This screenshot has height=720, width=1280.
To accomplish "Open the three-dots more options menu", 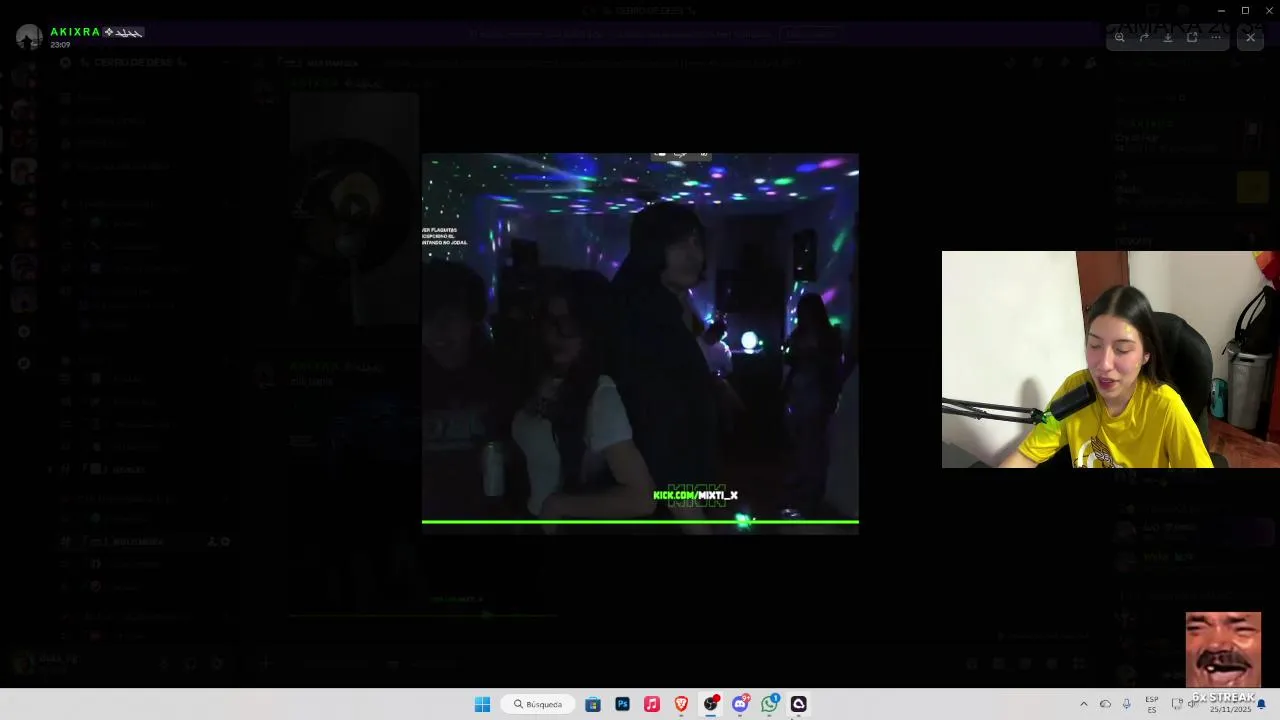I will (1216, 37).
